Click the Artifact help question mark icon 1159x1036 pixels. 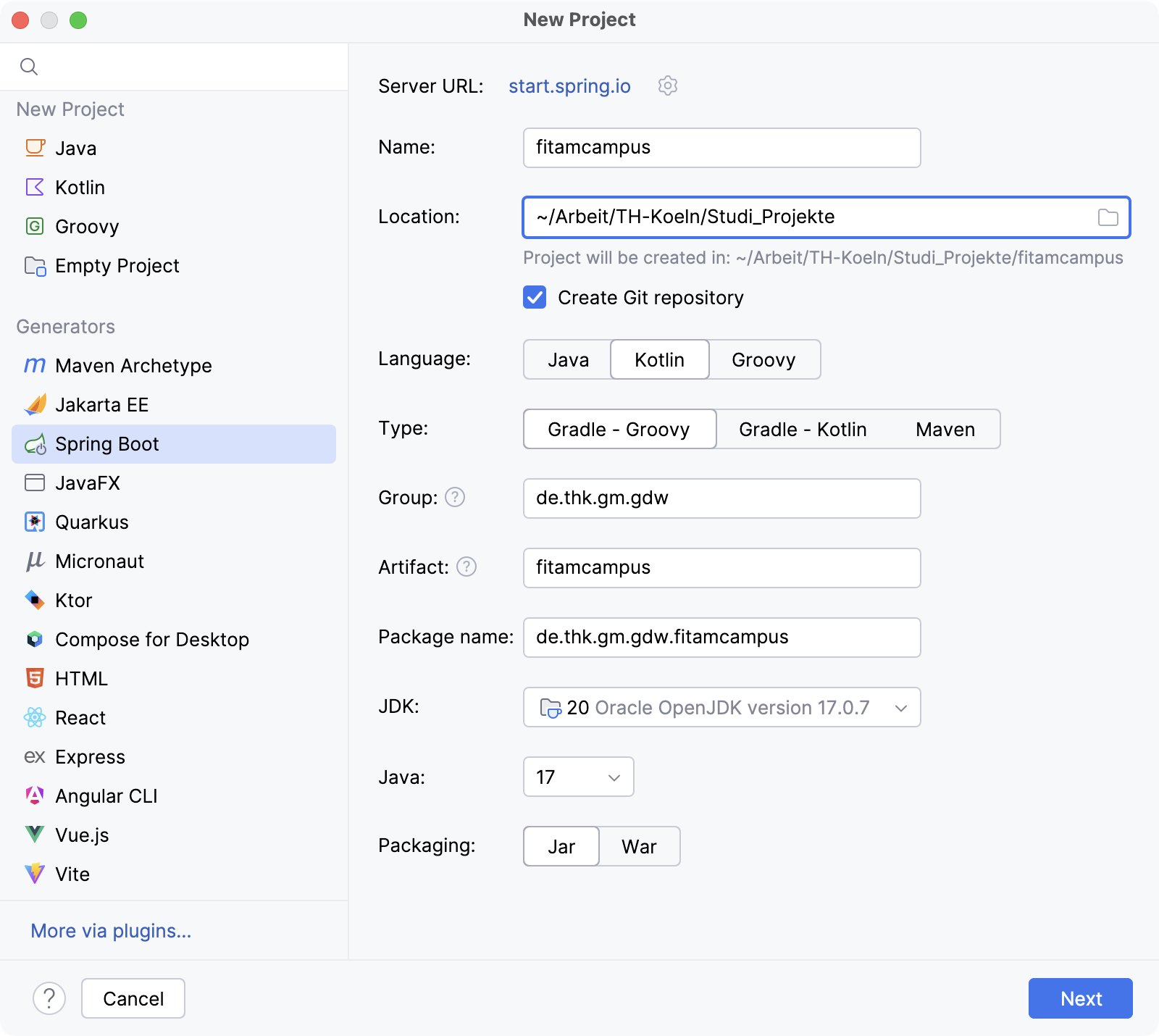coord(466,567)
